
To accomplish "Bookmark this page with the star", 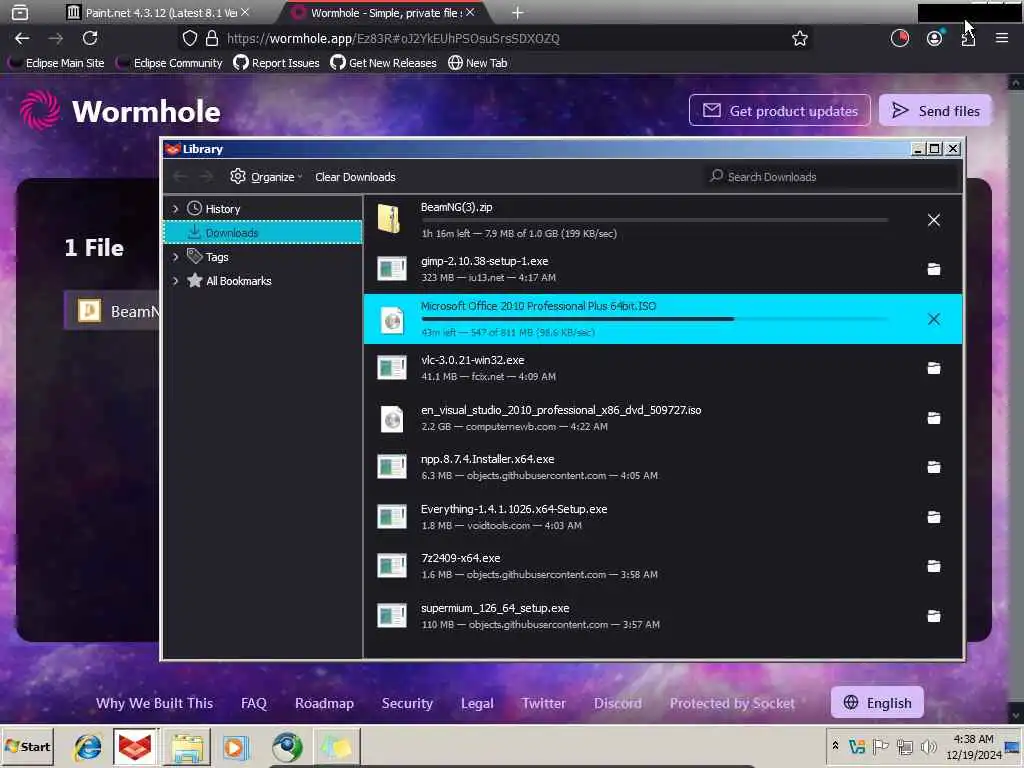I will click(x=799, y=39).
